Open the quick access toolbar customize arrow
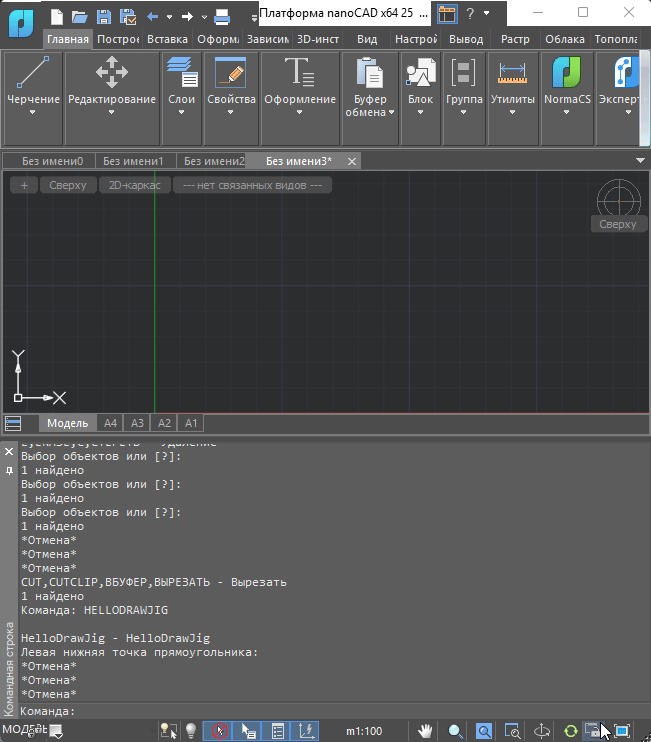This screenshot has height=742, width=651. point(254,18)
